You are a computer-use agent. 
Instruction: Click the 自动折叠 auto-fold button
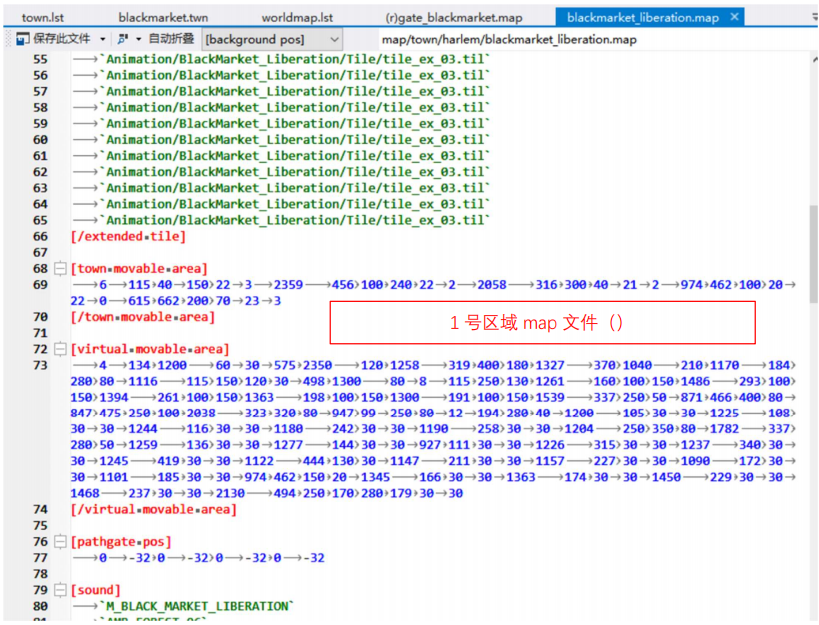(171, 39)
